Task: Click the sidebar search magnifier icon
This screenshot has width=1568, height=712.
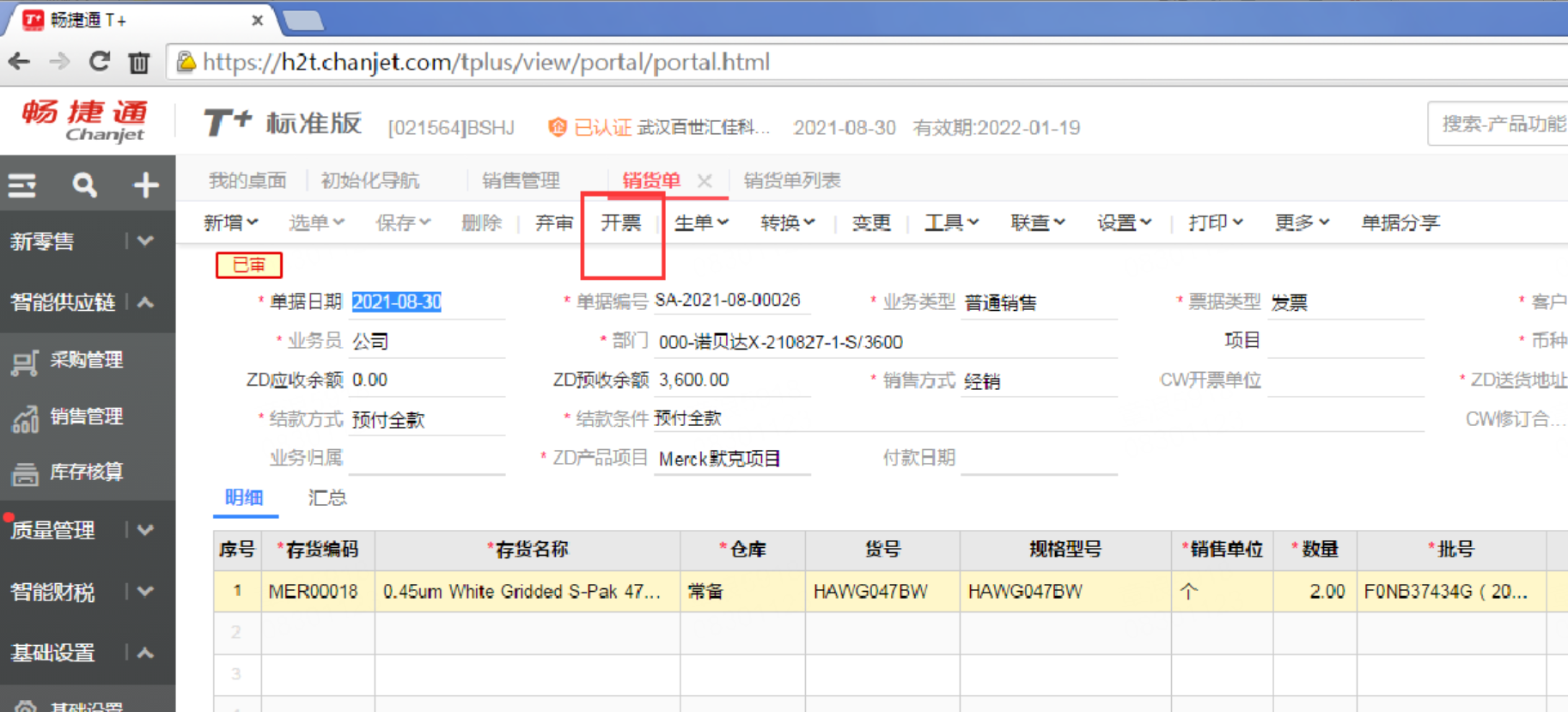Action: click(84, 185)
